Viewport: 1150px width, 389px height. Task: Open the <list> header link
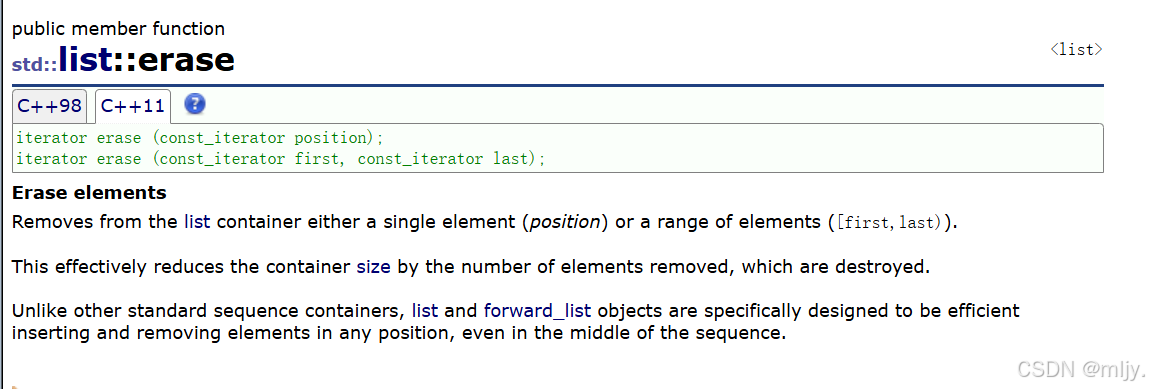pos(1076,50)
